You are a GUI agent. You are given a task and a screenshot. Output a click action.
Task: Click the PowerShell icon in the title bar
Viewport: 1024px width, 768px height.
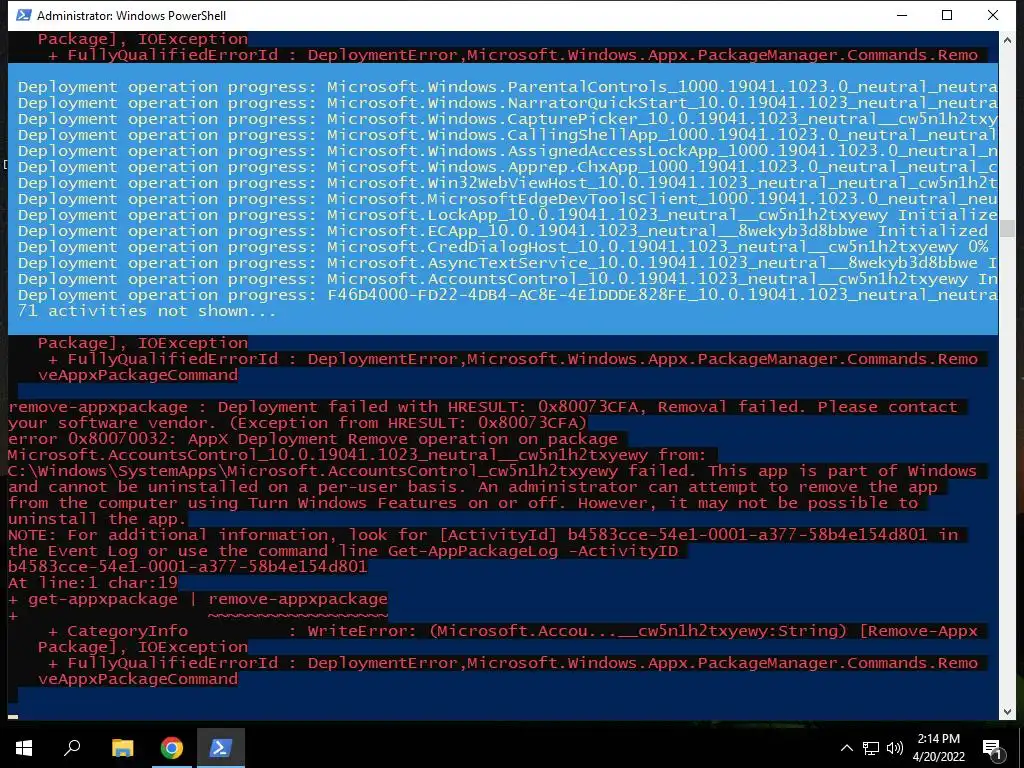[x=24, y=15]
